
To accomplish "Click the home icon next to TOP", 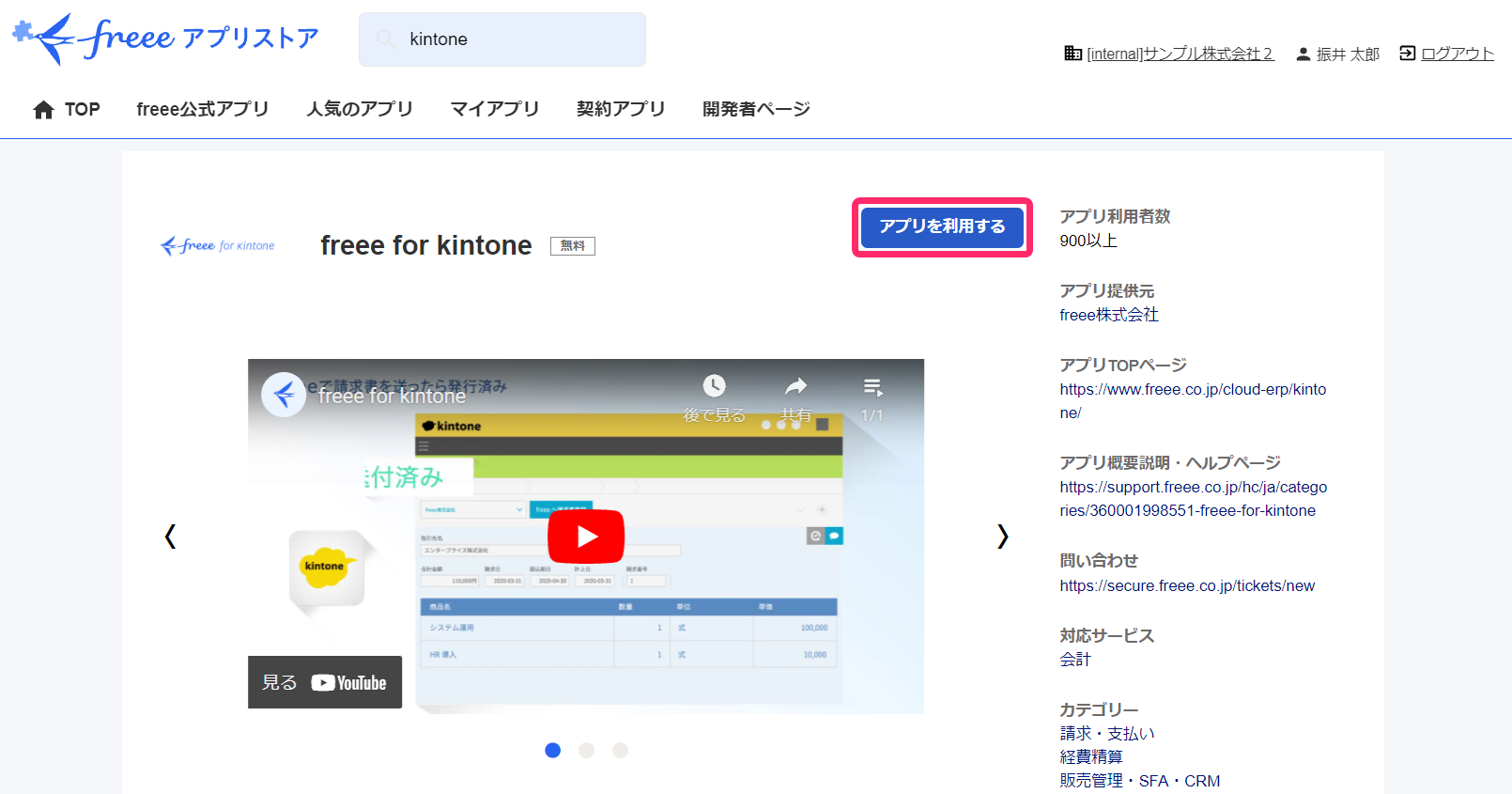I will coord(43,110).
